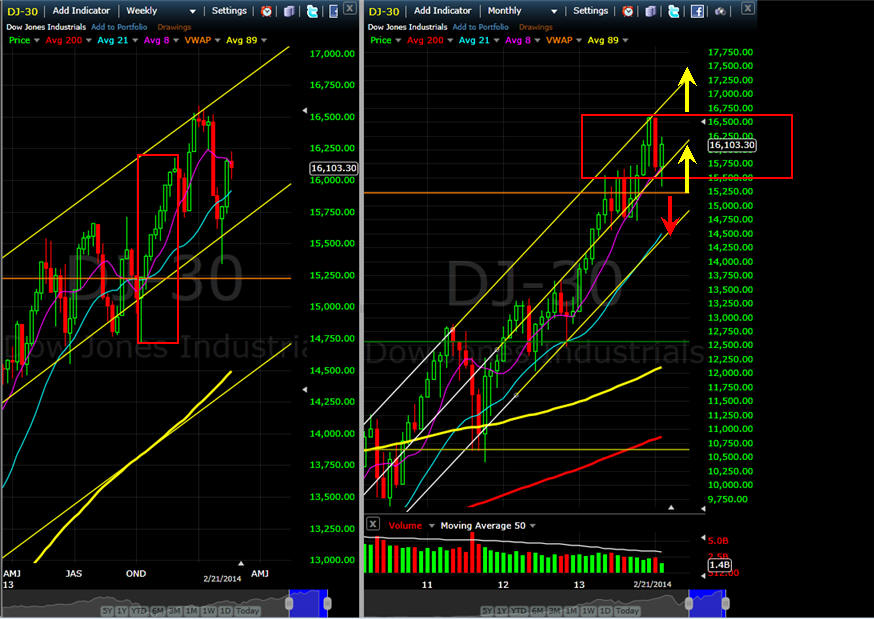The width and height of the screenshot is (874, 619).
Task: Select YTD range in Weekly chart
Action: click(139, 611)
